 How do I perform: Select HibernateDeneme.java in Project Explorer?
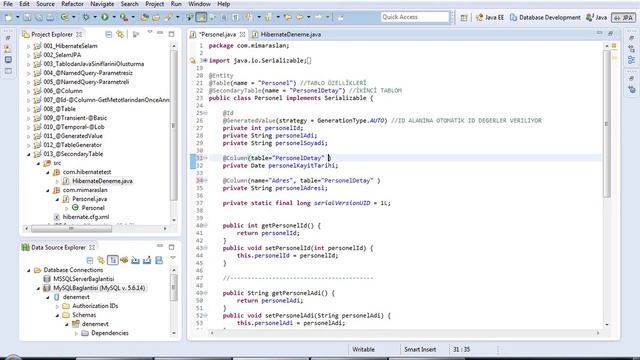pos(102,181)
